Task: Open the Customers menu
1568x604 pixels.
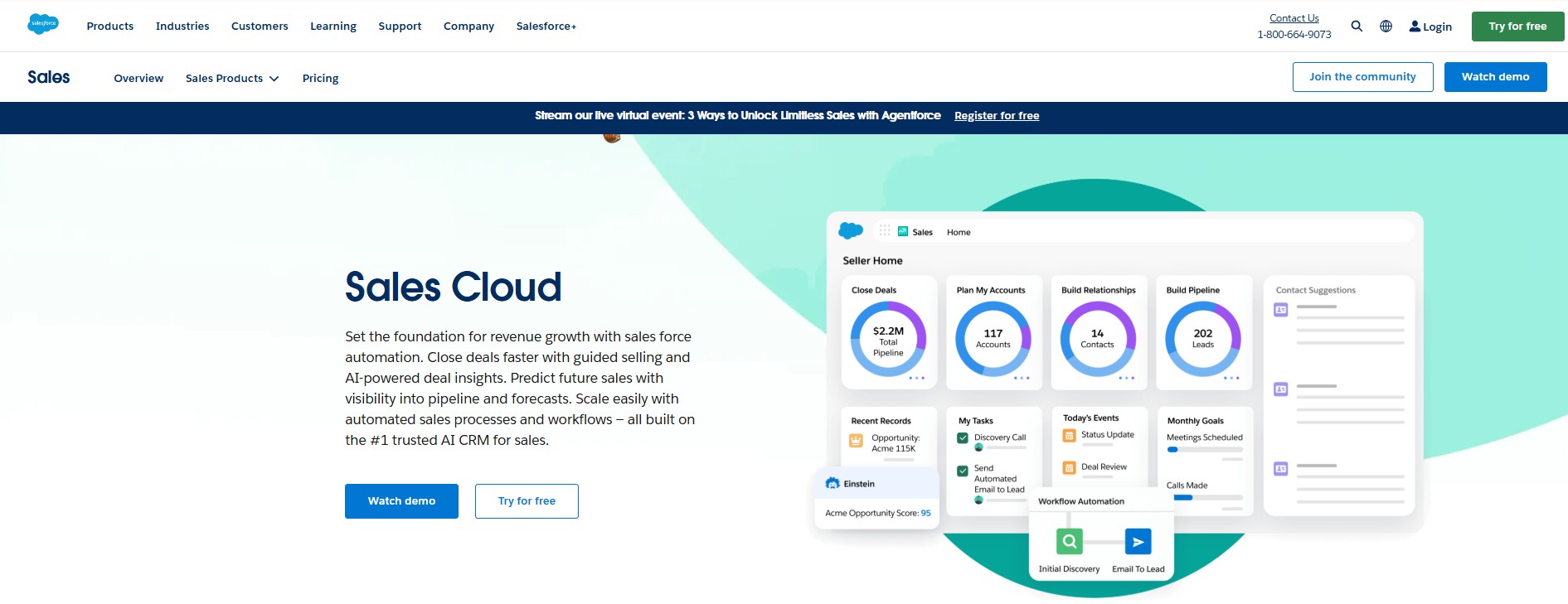Action: coord(260,26)
